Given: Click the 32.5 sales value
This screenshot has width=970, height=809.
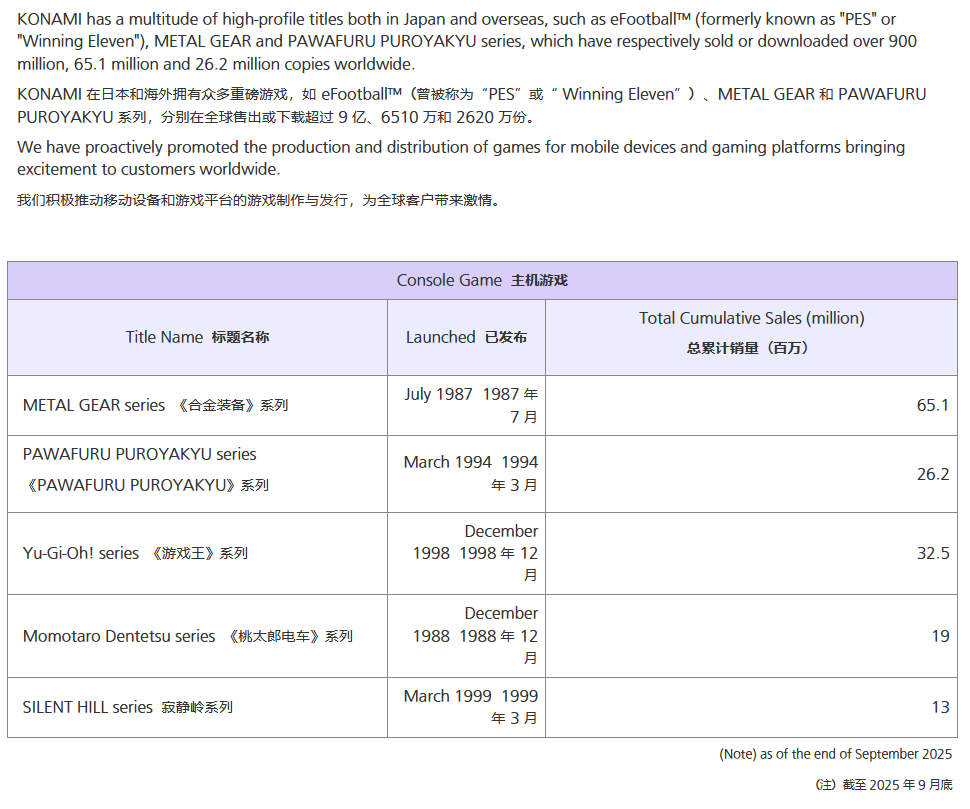Looking at the screenshot, I should pyautogui.click(x=932, y=553).
